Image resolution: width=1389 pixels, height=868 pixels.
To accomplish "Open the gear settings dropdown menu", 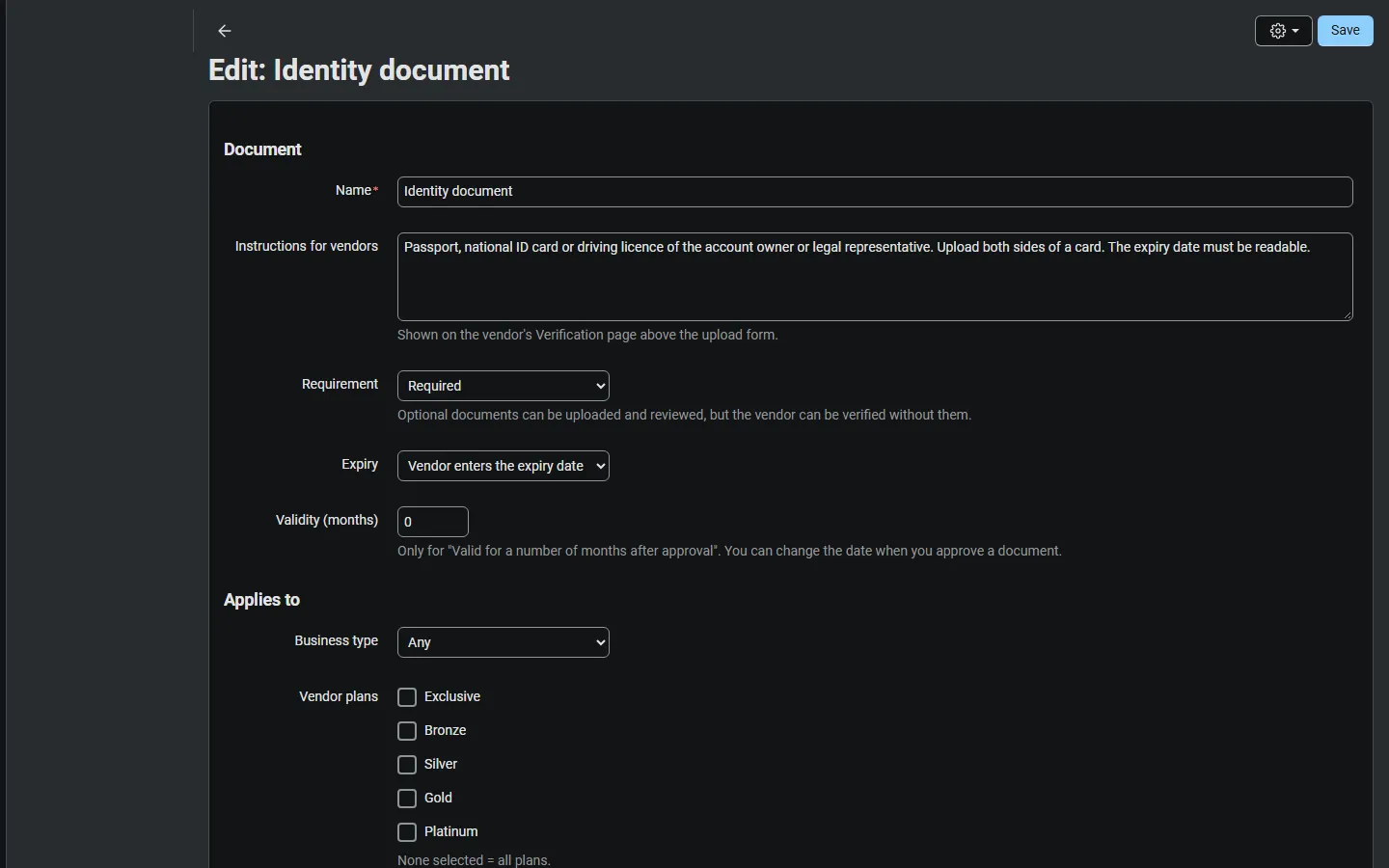I will (x=1283, y=31).
